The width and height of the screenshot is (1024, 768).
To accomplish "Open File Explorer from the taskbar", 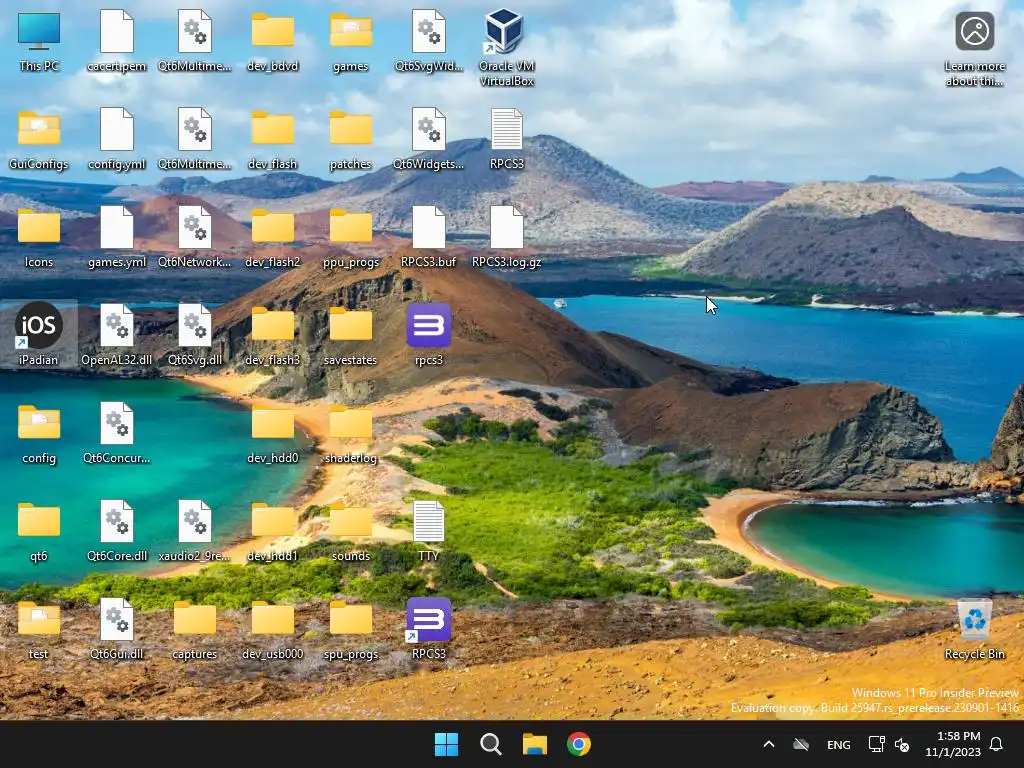I will pyautogui.click(x=534, y=744).
